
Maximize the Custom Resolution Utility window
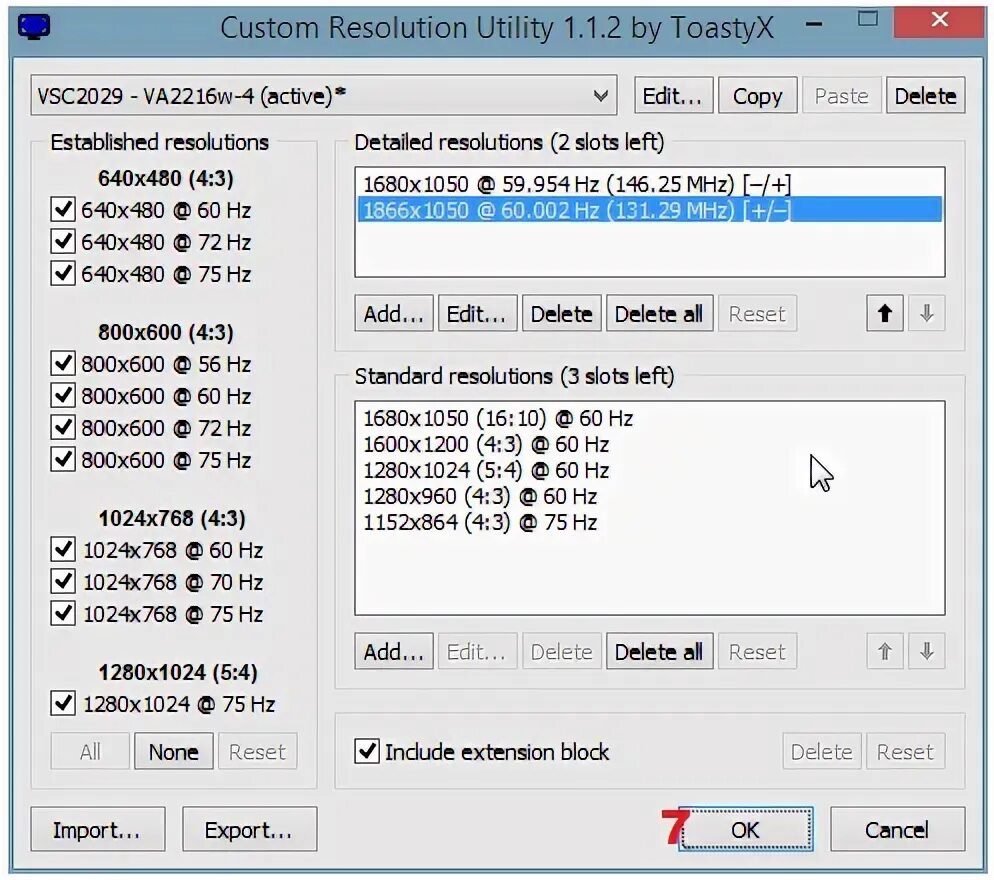click(x=868, y=19)
